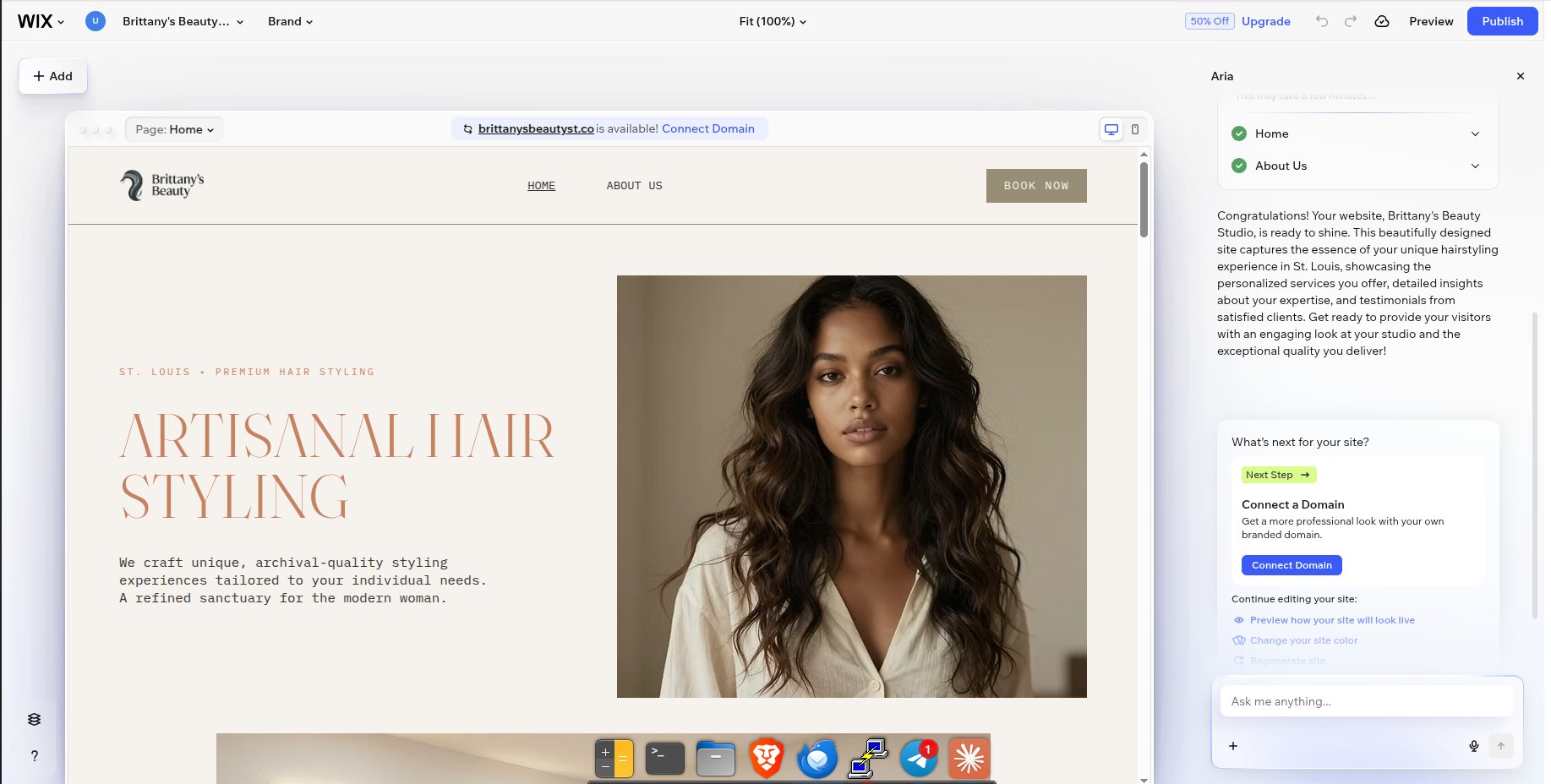Click the undo icon
The image size is (1551, 784).
point(1323,21)
